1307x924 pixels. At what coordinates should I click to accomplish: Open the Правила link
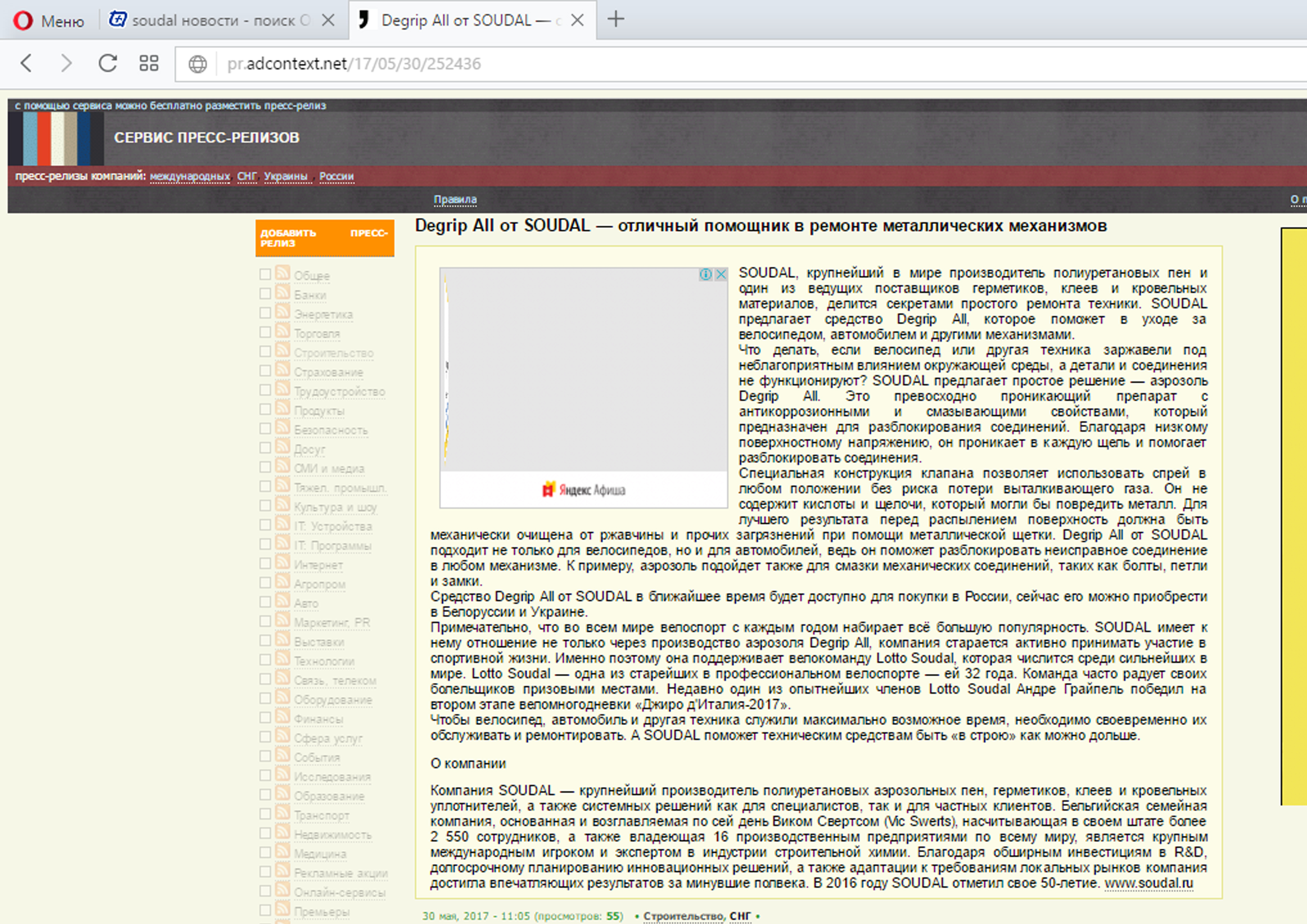[x=455, y=200]
